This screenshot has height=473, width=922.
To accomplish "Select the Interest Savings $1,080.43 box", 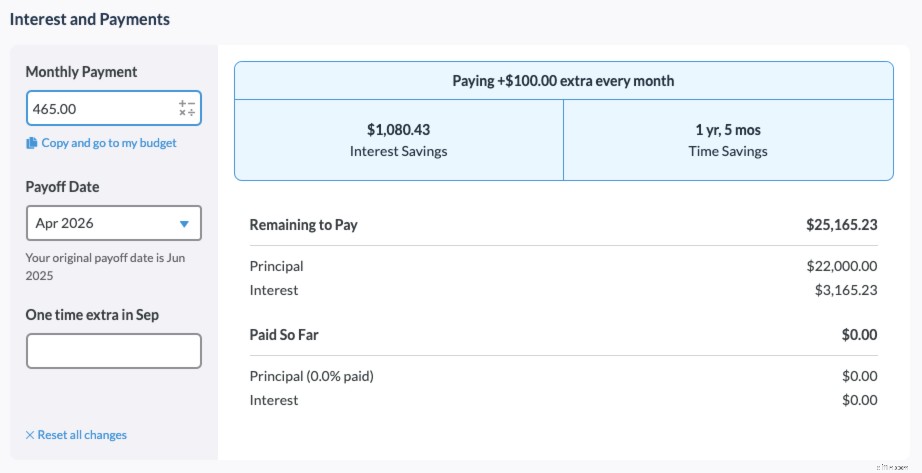I will tap(398, 140).
